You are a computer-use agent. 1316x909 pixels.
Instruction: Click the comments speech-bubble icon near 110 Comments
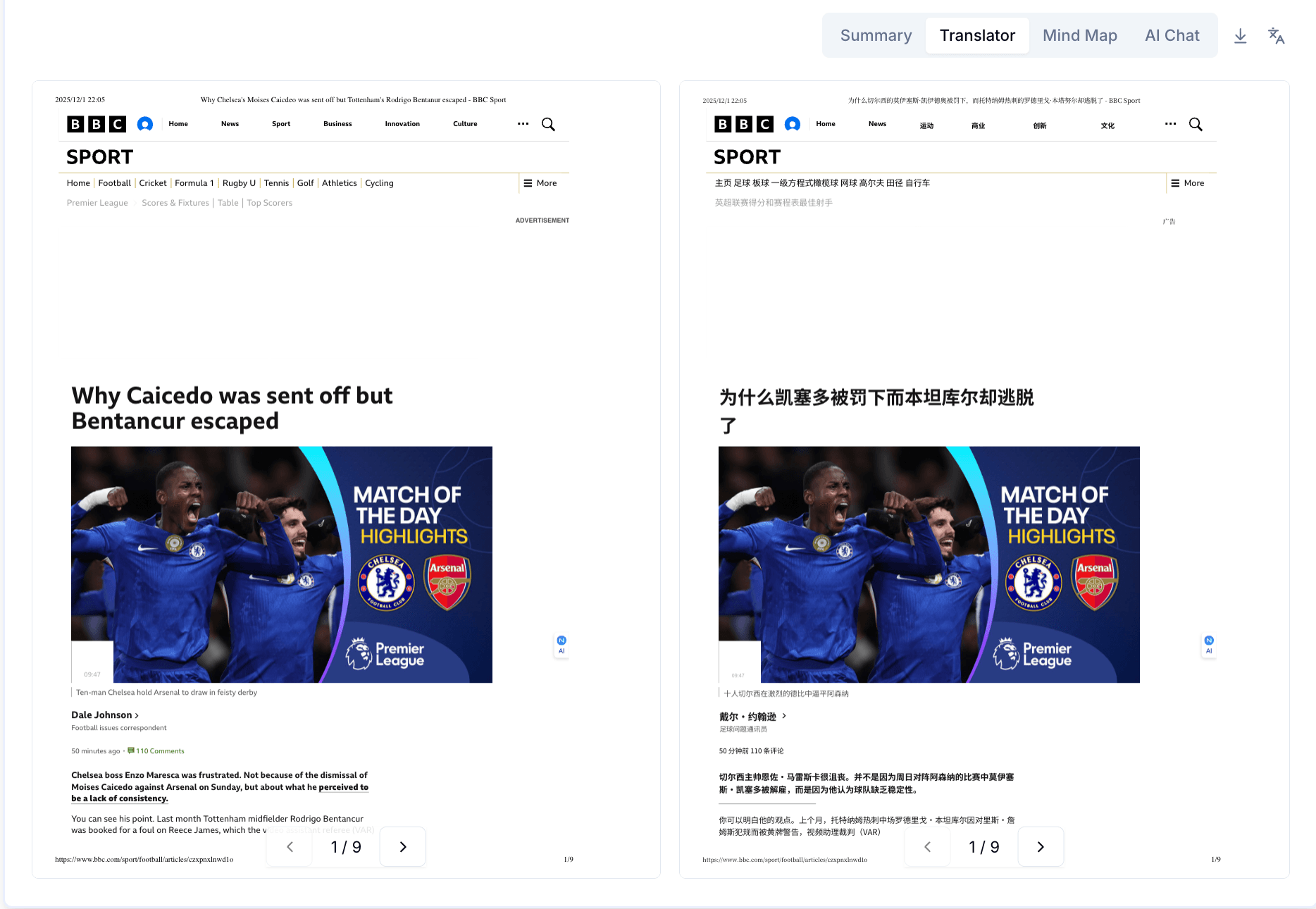tap(132, 750)
